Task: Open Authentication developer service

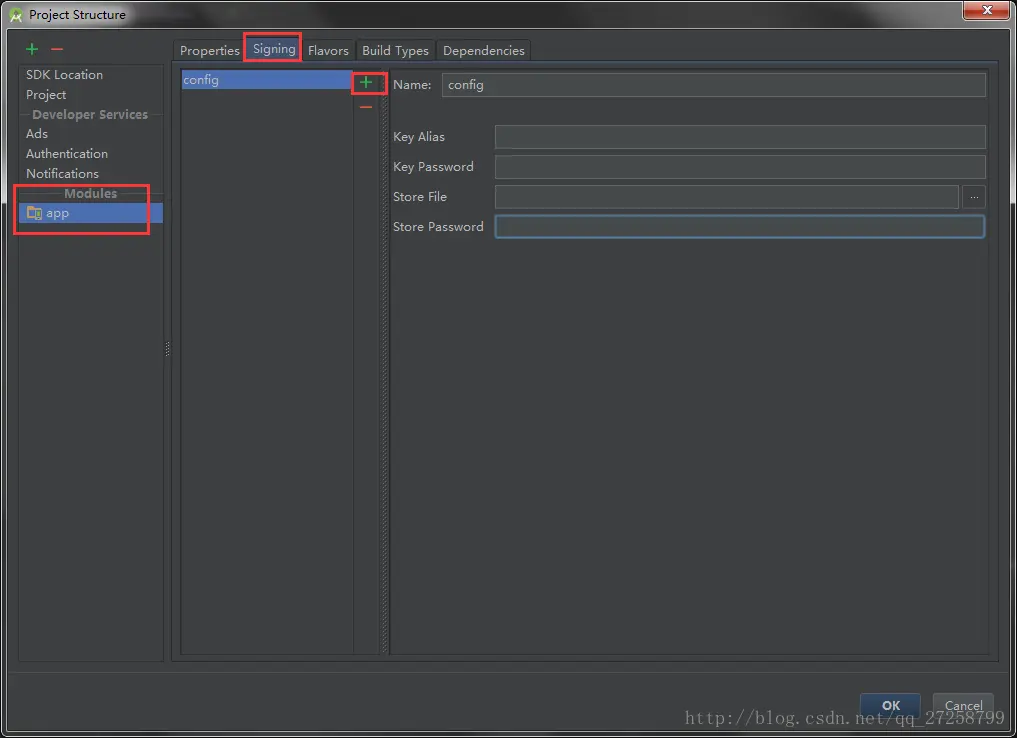Action: (67, 154)
